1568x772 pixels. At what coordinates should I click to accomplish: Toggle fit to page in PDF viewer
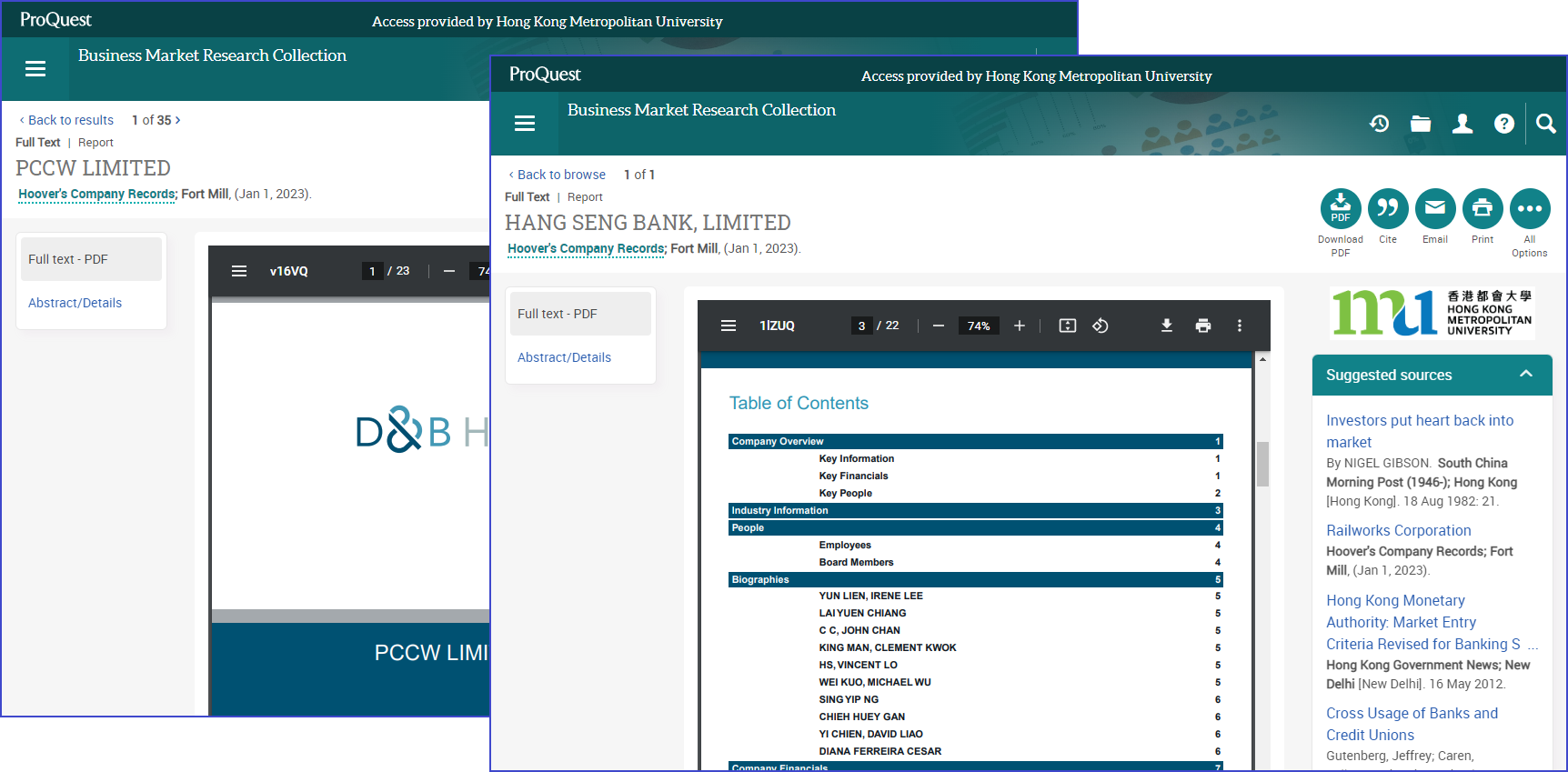[x=1067, y=326]
